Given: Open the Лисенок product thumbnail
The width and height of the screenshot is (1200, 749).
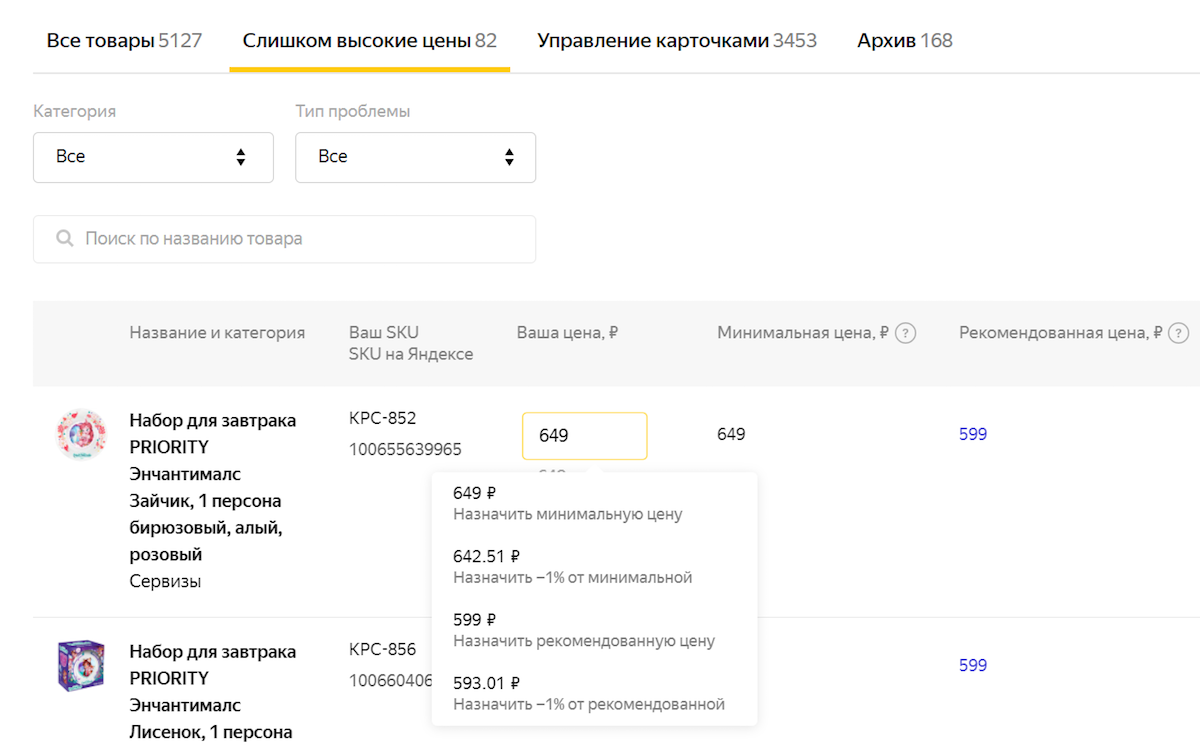Looking at the screenshot, I should (x=81, y=666).
